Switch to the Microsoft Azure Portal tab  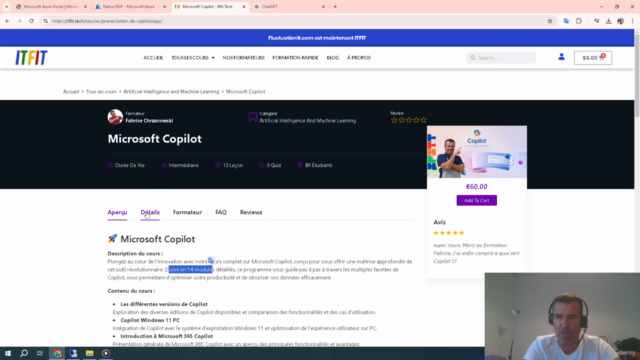click(51, 7)
